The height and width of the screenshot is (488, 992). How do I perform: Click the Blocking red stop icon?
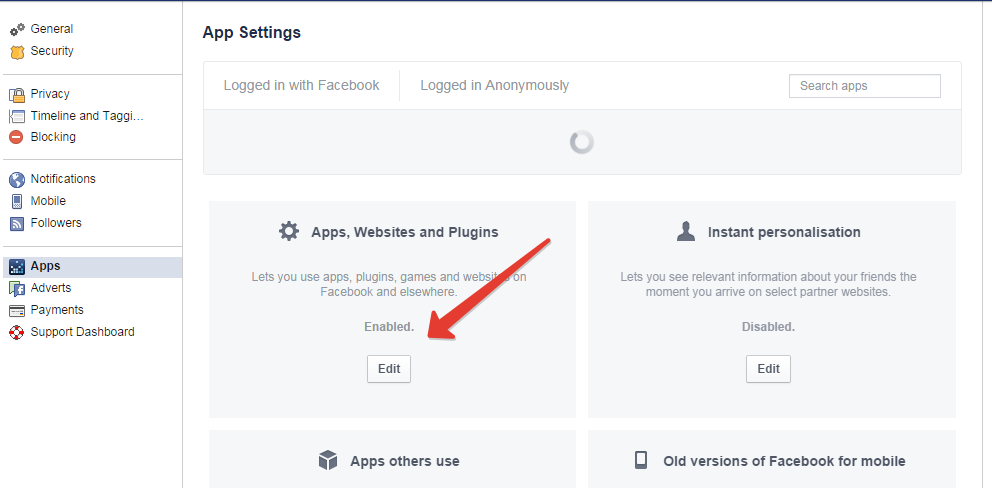[x=17, y=138]
